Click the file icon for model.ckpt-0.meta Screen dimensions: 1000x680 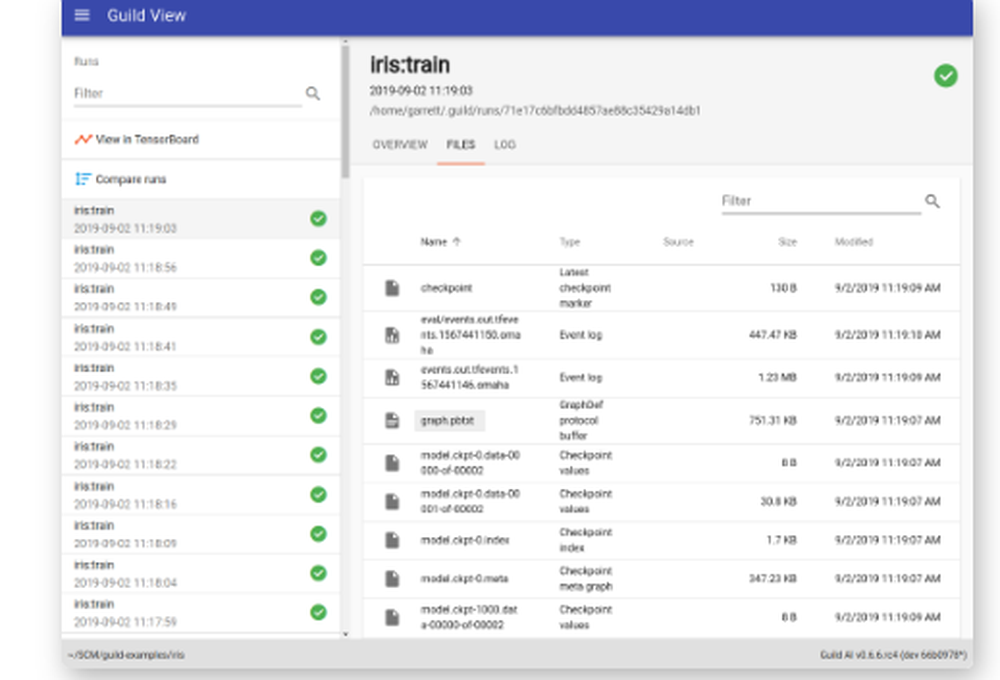pos(392,579)
